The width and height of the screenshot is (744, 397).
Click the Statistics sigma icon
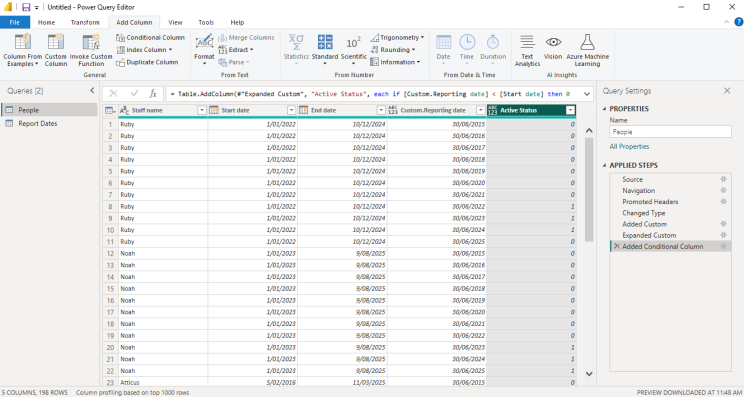point(297,42)
